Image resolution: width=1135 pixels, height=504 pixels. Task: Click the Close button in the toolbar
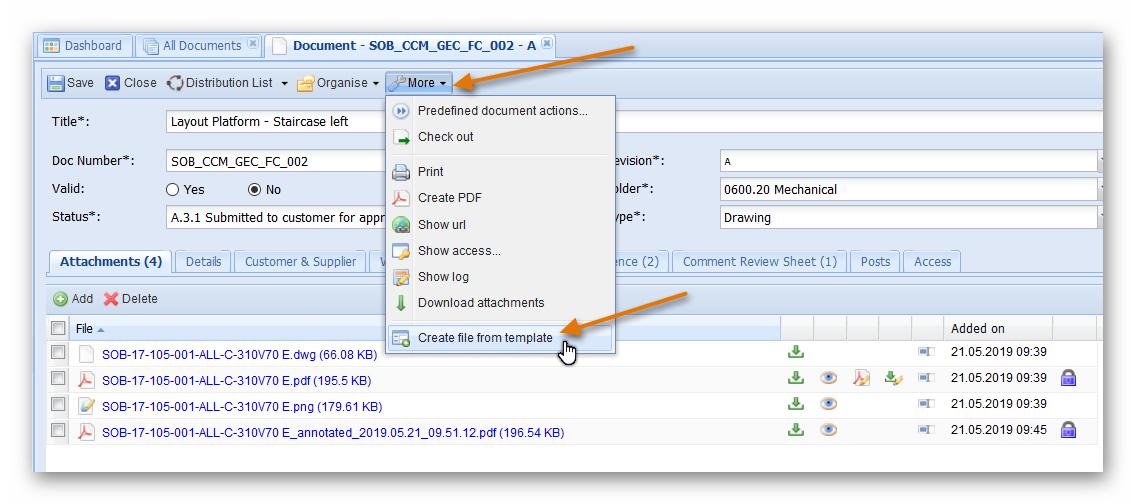(x=131, y=83)
